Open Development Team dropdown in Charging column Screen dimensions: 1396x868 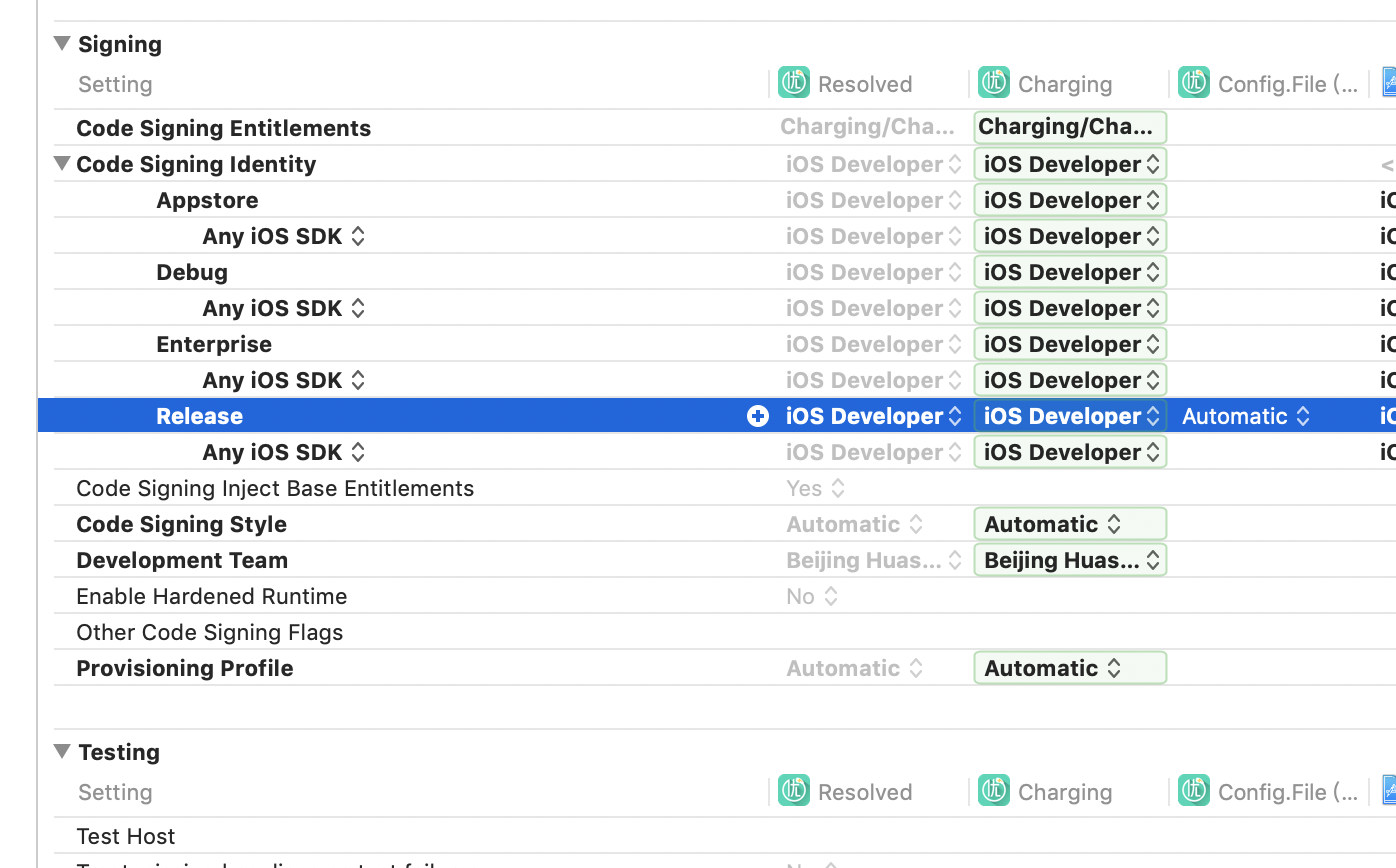click(x=1069, y=560)
